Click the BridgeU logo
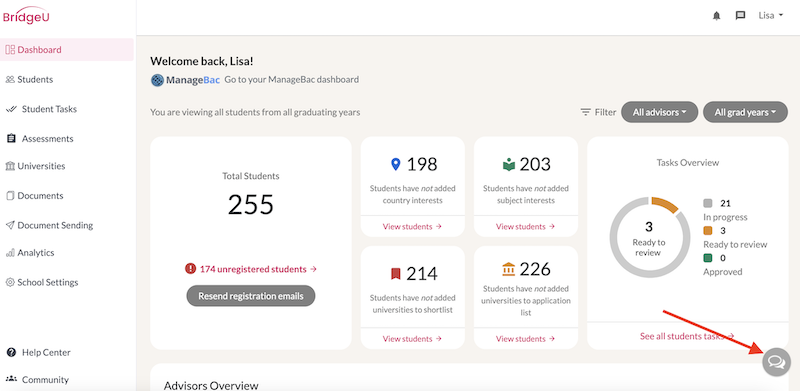Image resolution: width=800 pixels, height=391 pixels. tap(27, 16)
